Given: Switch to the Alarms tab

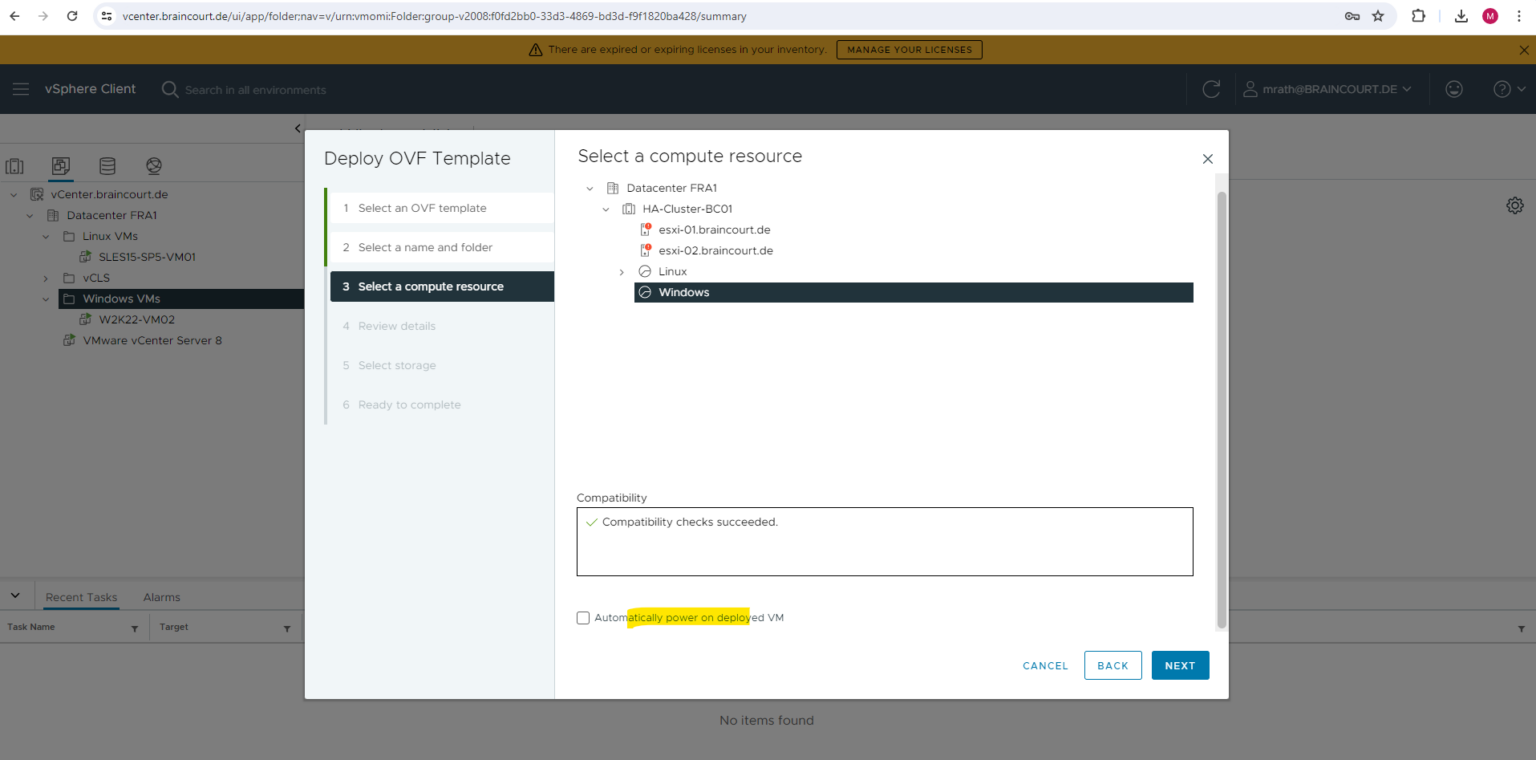Looking at the screenshot, I should 161,596.
